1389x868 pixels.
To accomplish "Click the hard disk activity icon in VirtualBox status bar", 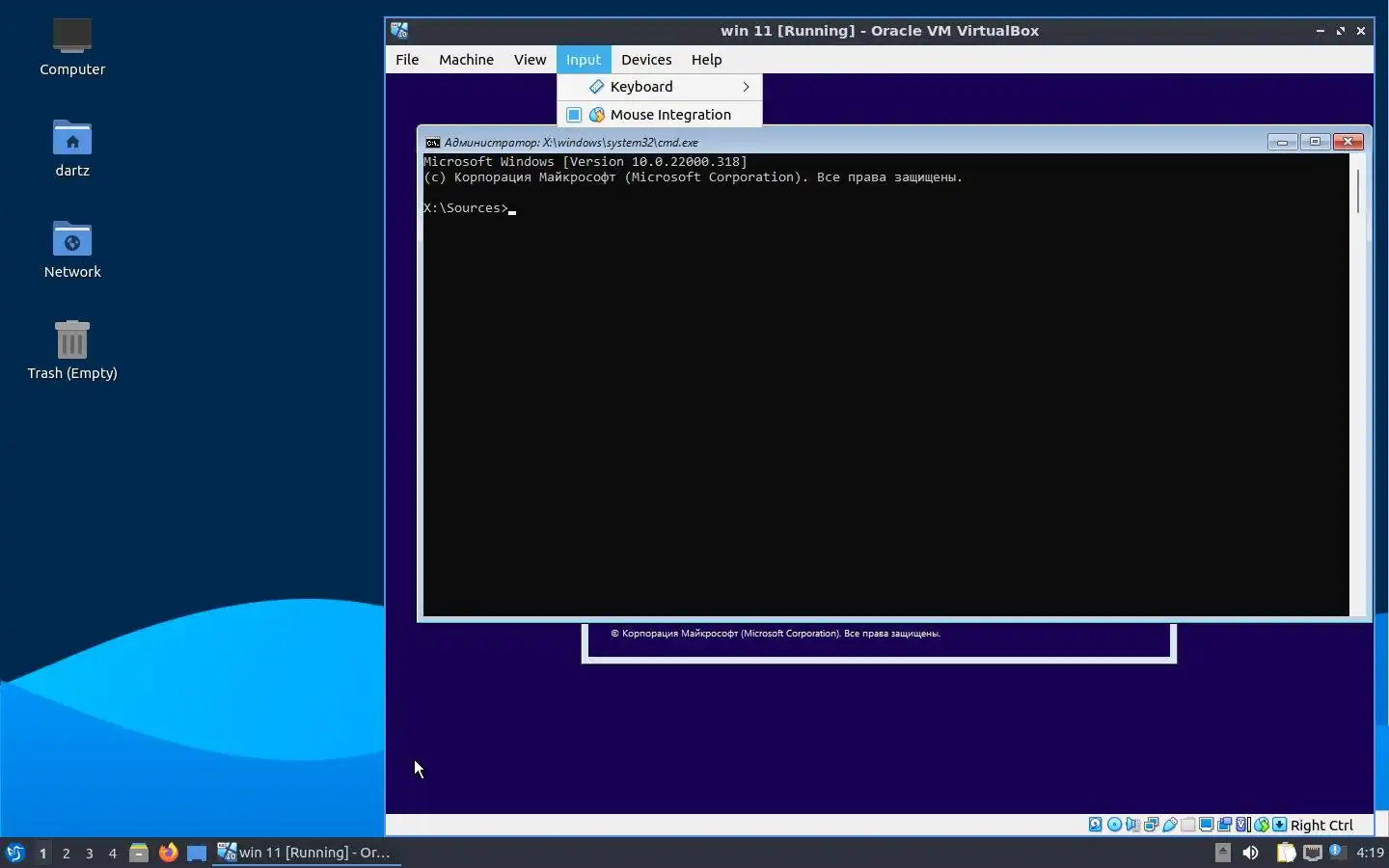I will [1096, 825].
